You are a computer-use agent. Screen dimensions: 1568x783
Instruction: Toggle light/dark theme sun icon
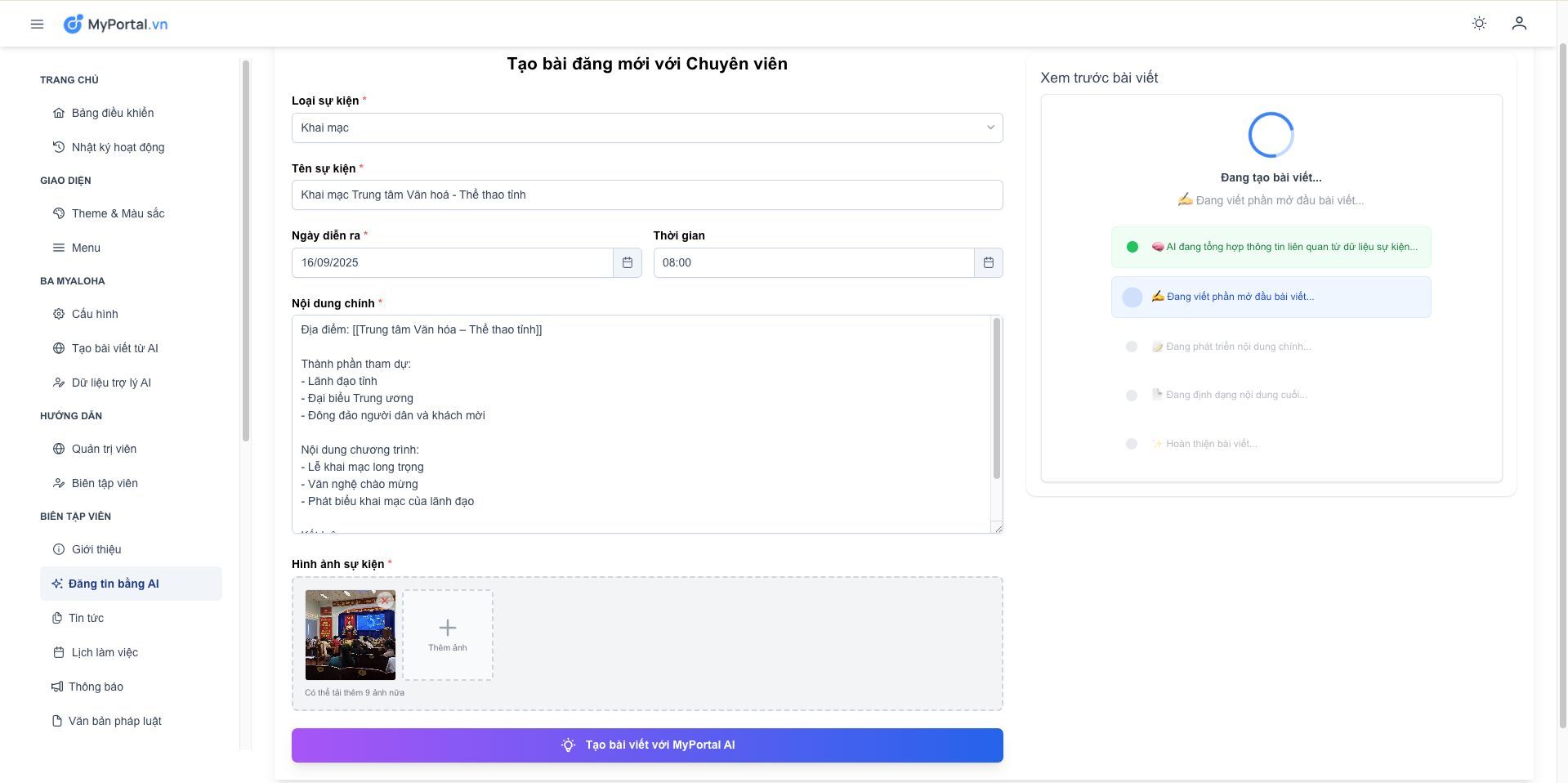(1479, 24)
